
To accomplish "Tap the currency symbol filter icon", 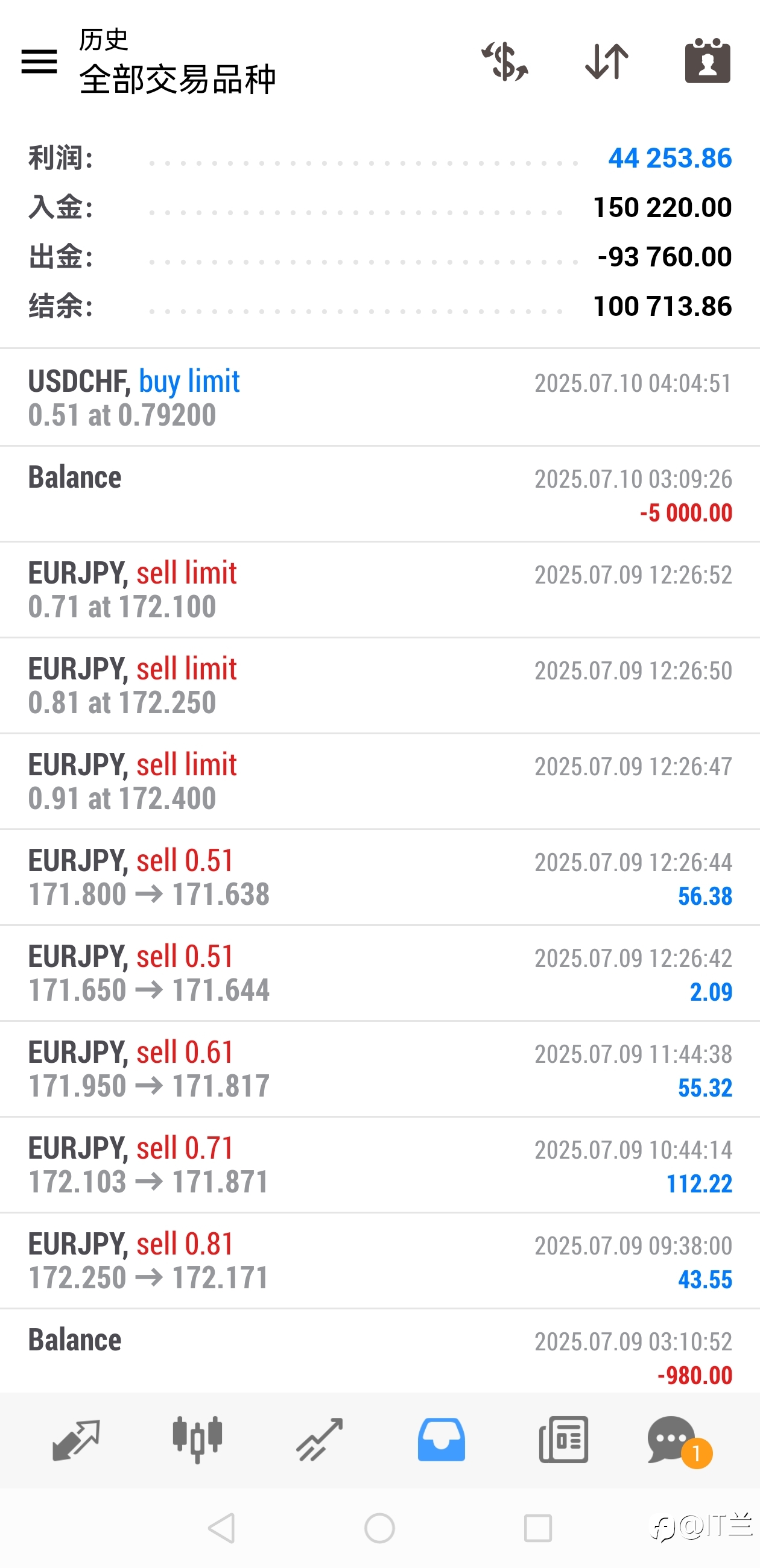I will (505, 61).
